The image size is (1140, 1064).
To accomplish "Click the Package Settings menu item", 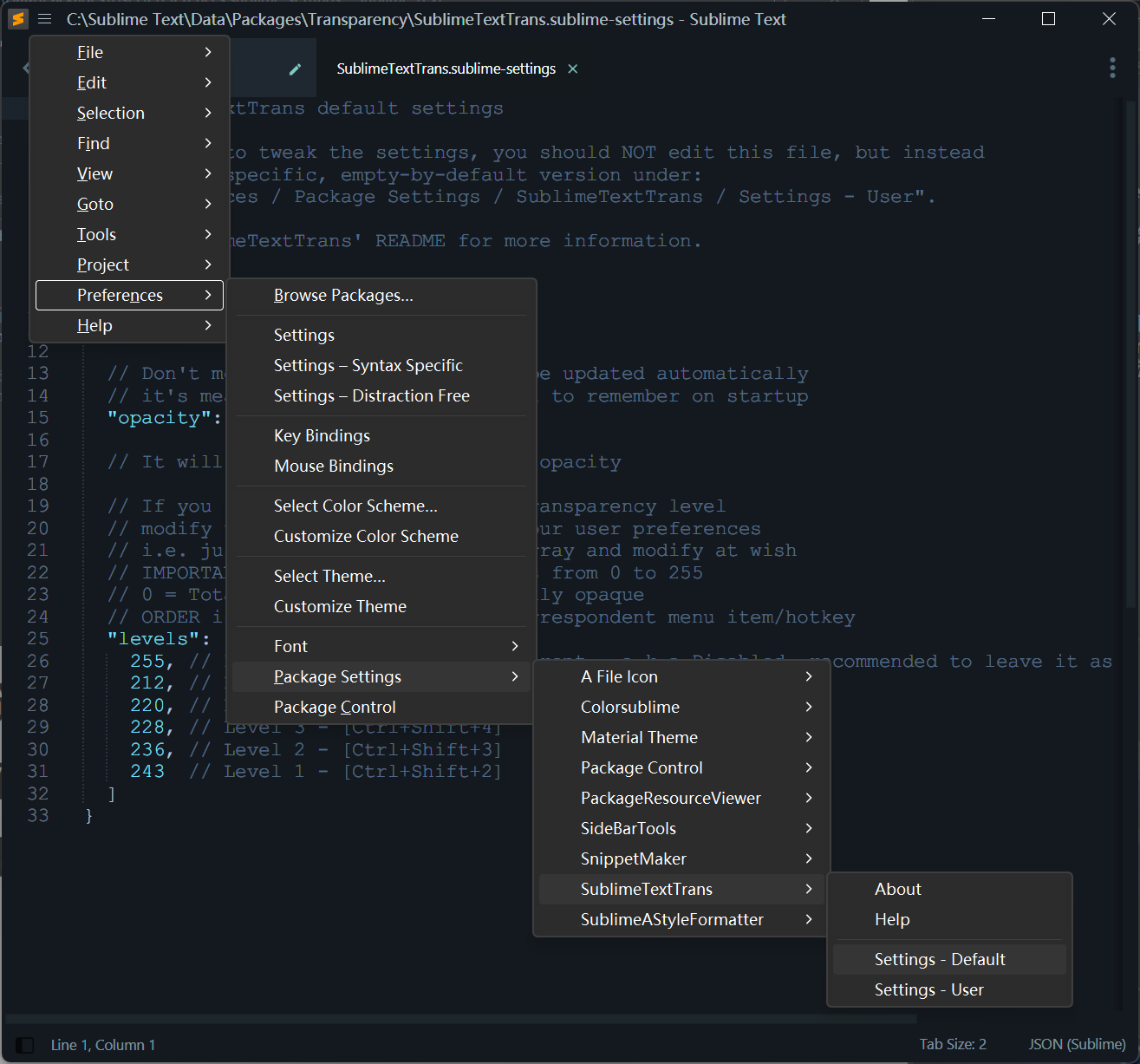I will 381,676.
